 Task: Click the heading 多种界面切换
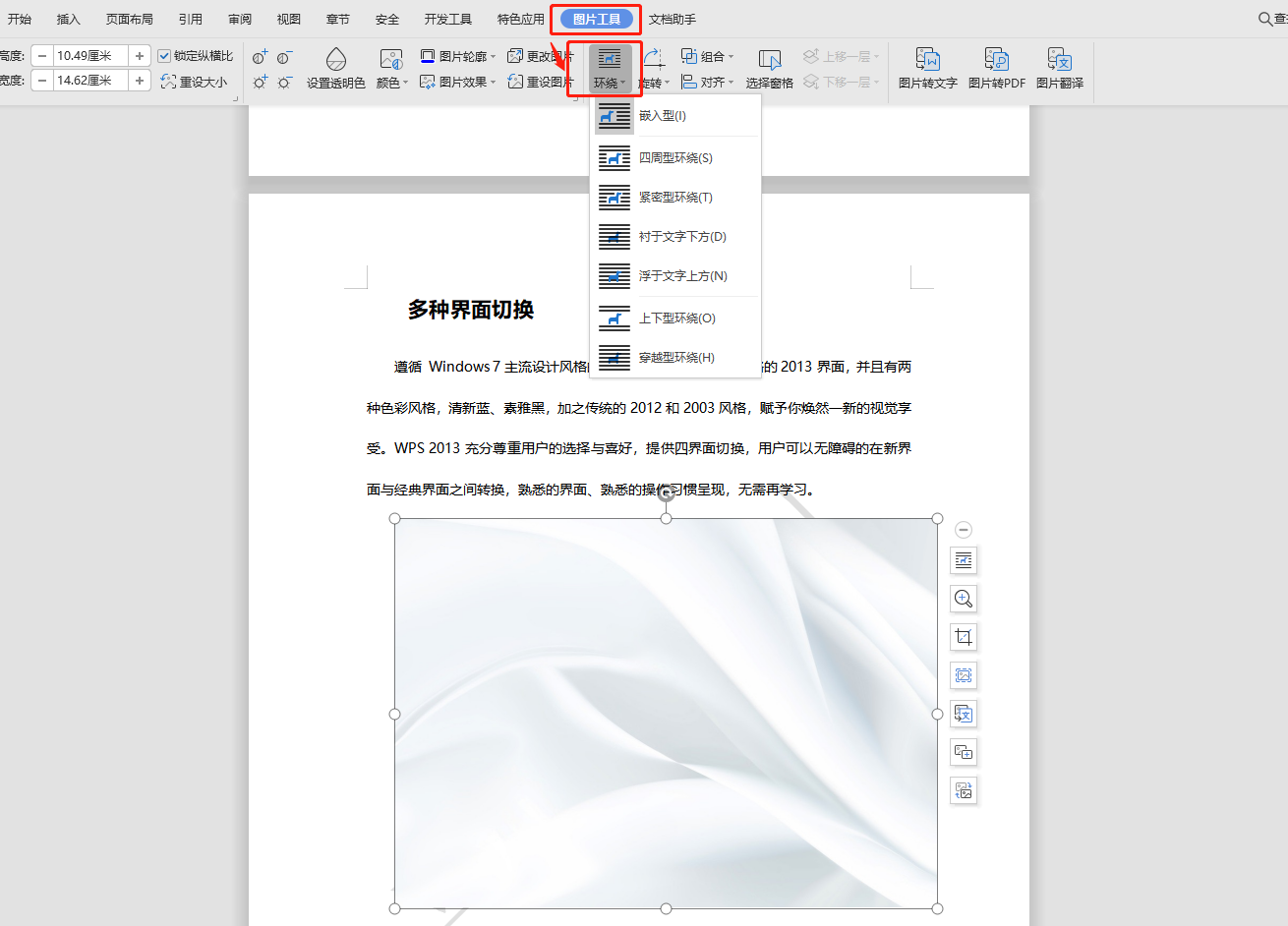click(x=471, y=310)
